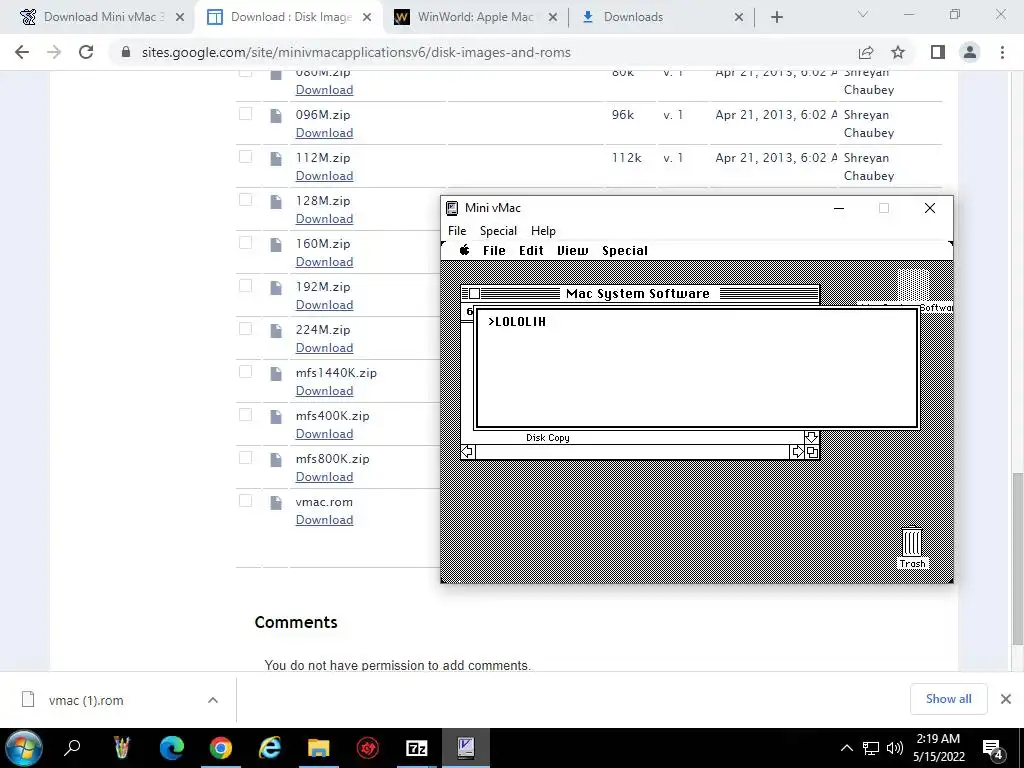
Task: Switch to Chrome in the taskbar
Action: click(x=221, y=748)
